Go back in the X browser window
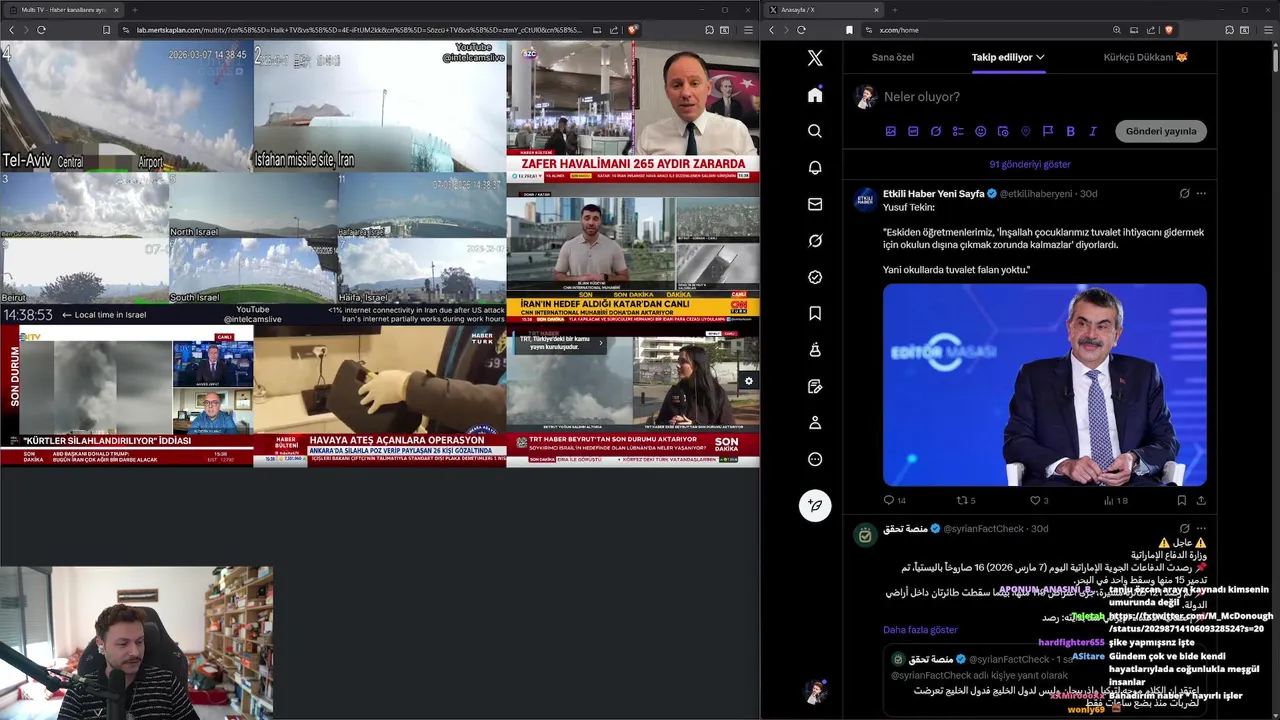This screenshot has height=720, width=1280. point(772,30)
